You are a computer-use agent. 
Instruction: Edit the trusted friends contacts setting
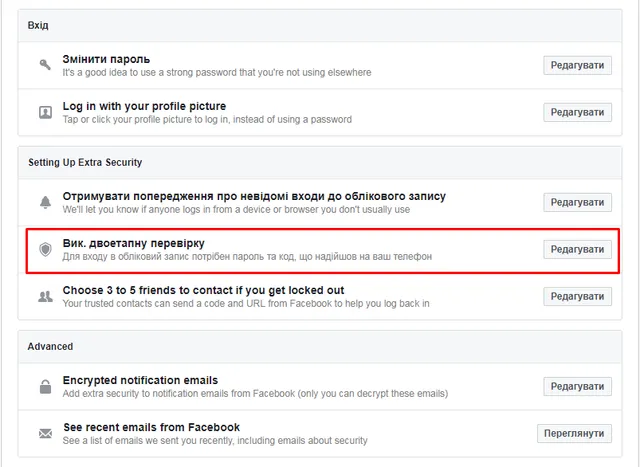click(577, 296)
